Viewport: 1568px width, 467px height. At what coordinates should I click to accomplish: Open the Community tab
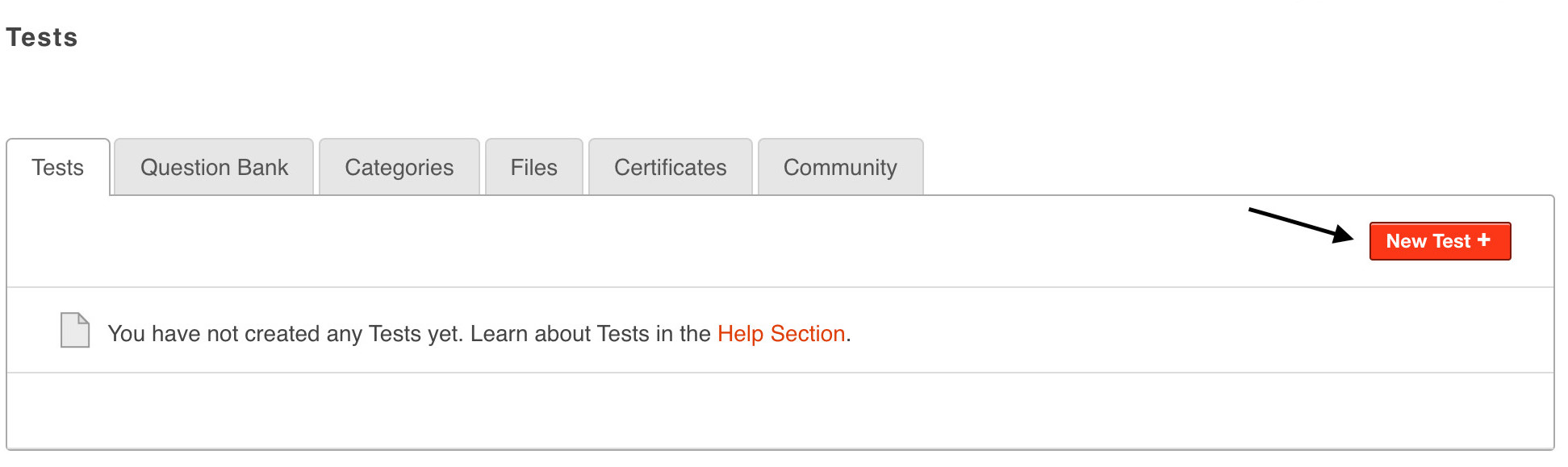click(840, 168)
